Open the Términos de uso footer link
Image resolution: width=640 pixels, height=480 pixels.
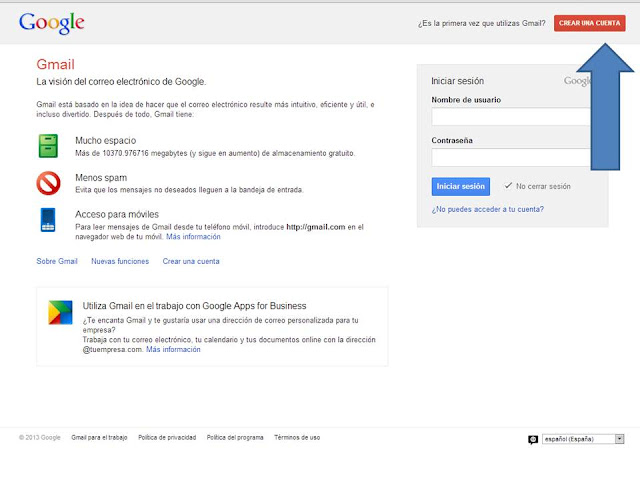coord(297,438)
